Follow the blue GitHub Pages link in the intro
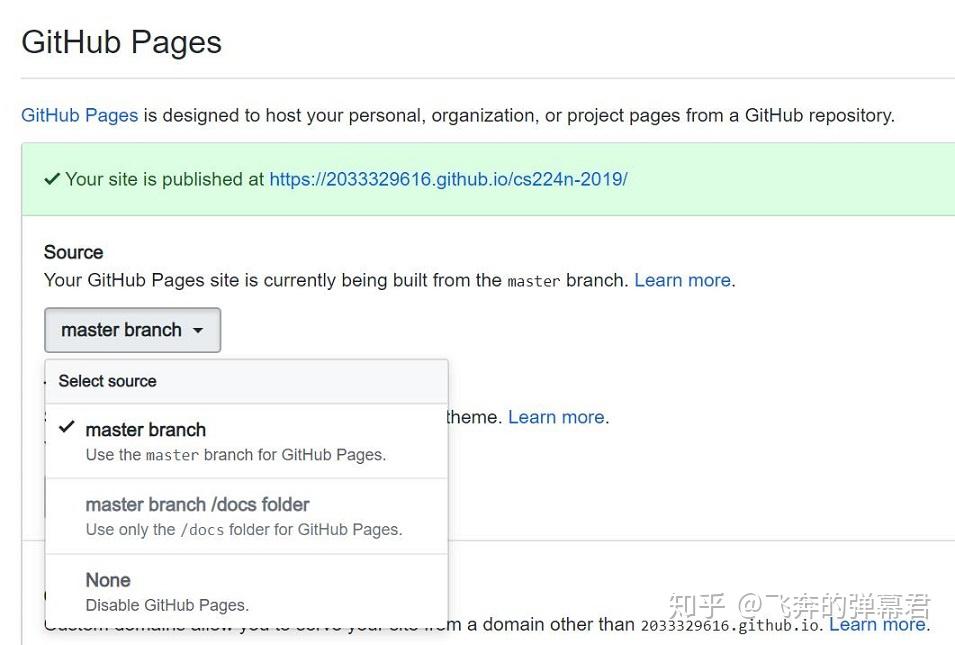This screenshot has height=645, width=955. point(80,115)
